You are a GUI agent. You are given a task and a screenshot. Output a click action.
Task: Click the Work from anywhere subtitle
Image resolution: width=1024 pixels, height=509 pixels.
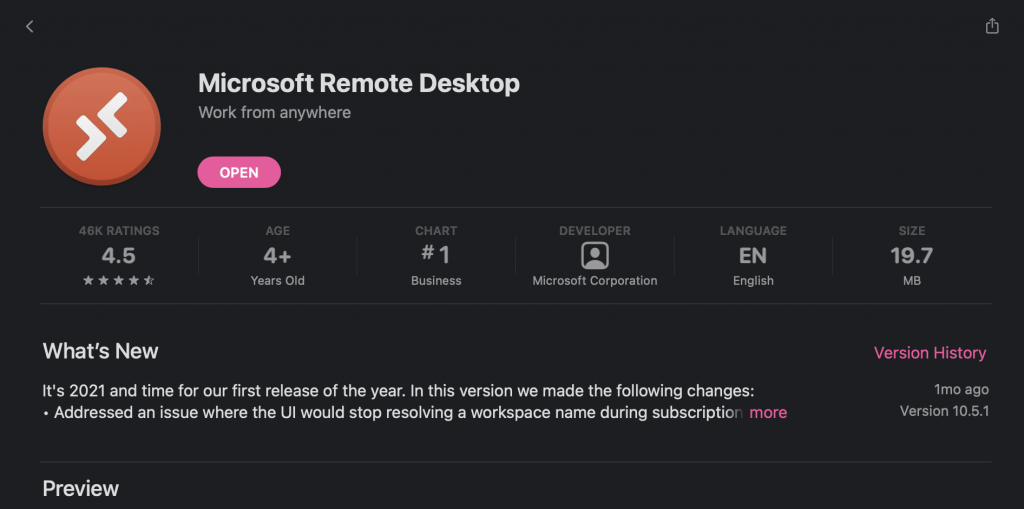[x=274, y=112]
